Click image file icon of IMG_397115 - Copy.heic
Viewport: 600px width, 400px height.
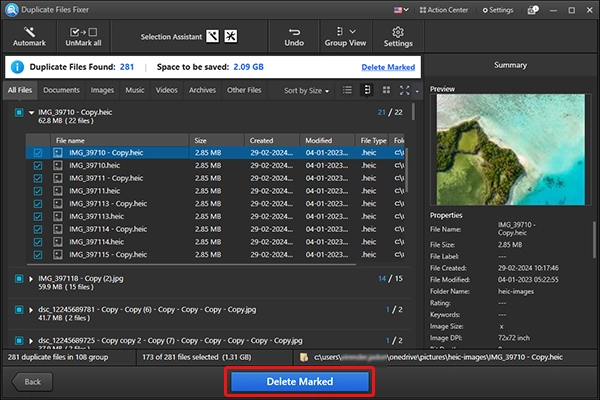[58, 255]
